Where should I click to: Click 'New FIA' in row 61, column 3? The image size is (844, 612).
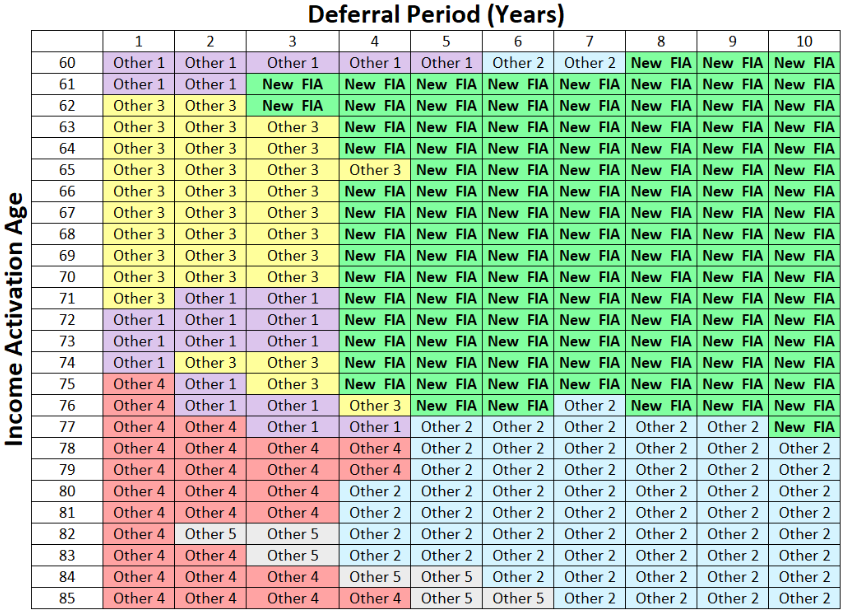[293, 85]
